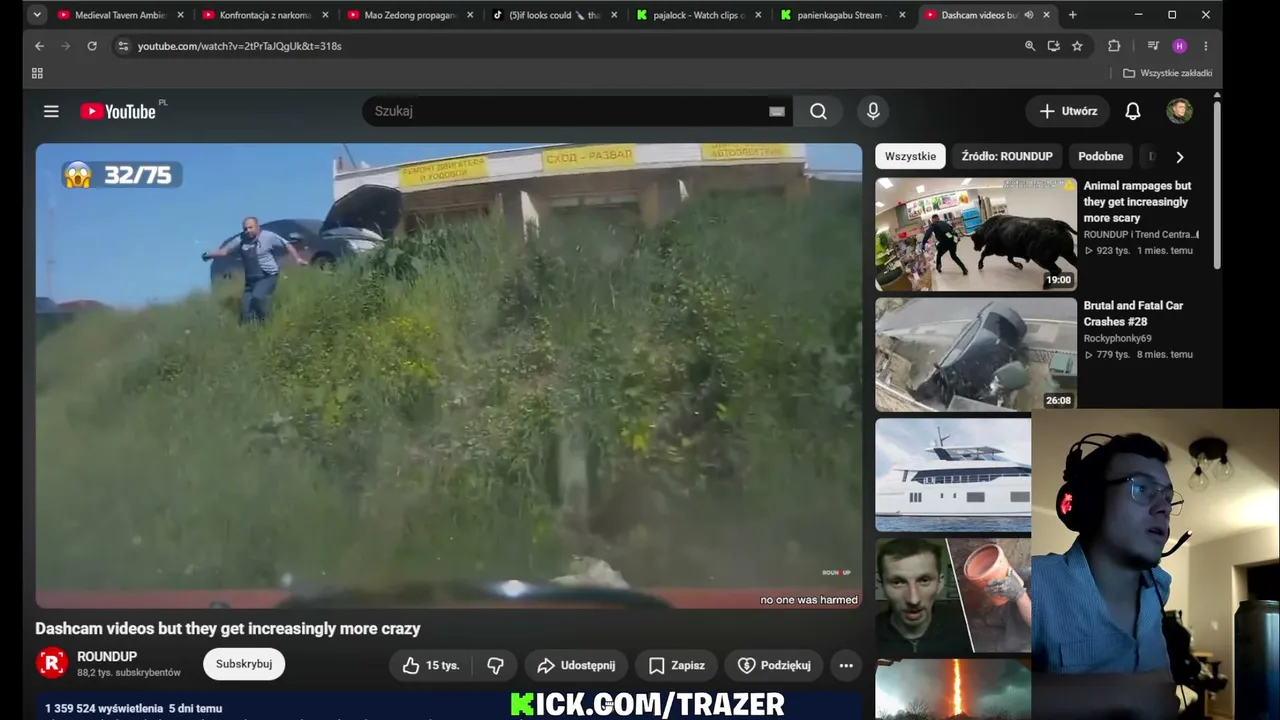Image resolution: width=1280 pixels, height=720 pixels.
Task: Save video with Zapisz button
Action: (676, 665)
